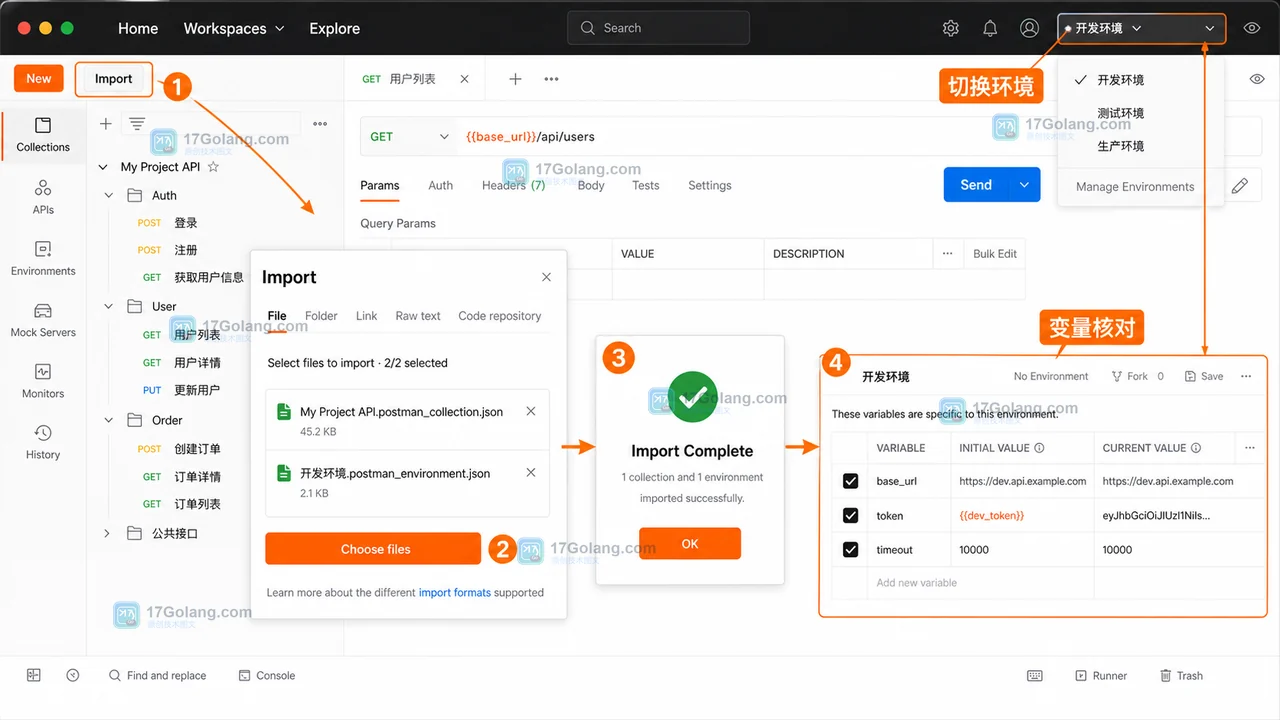Open settings gear in top bar
1280x720 pixels.
coord(951,28)
